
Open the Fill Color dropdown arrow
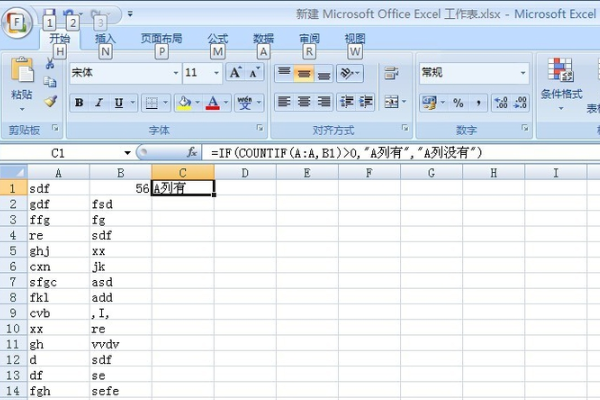[x=197, y=103]
